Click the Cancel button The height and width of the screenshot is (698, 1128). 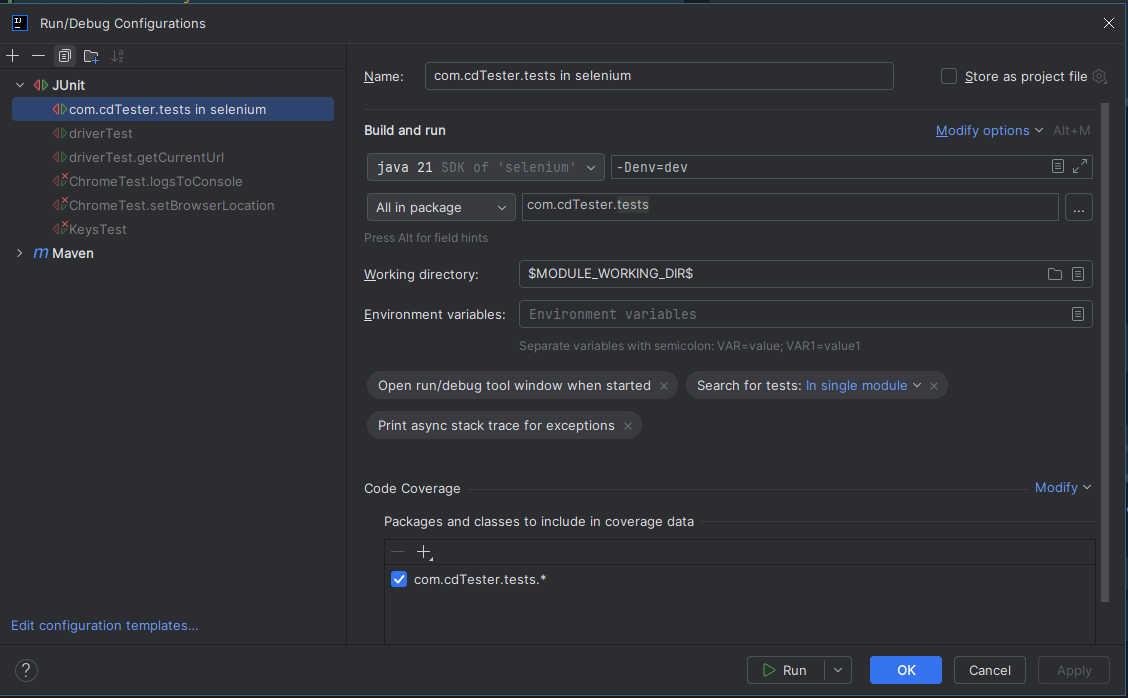point(989,670)
